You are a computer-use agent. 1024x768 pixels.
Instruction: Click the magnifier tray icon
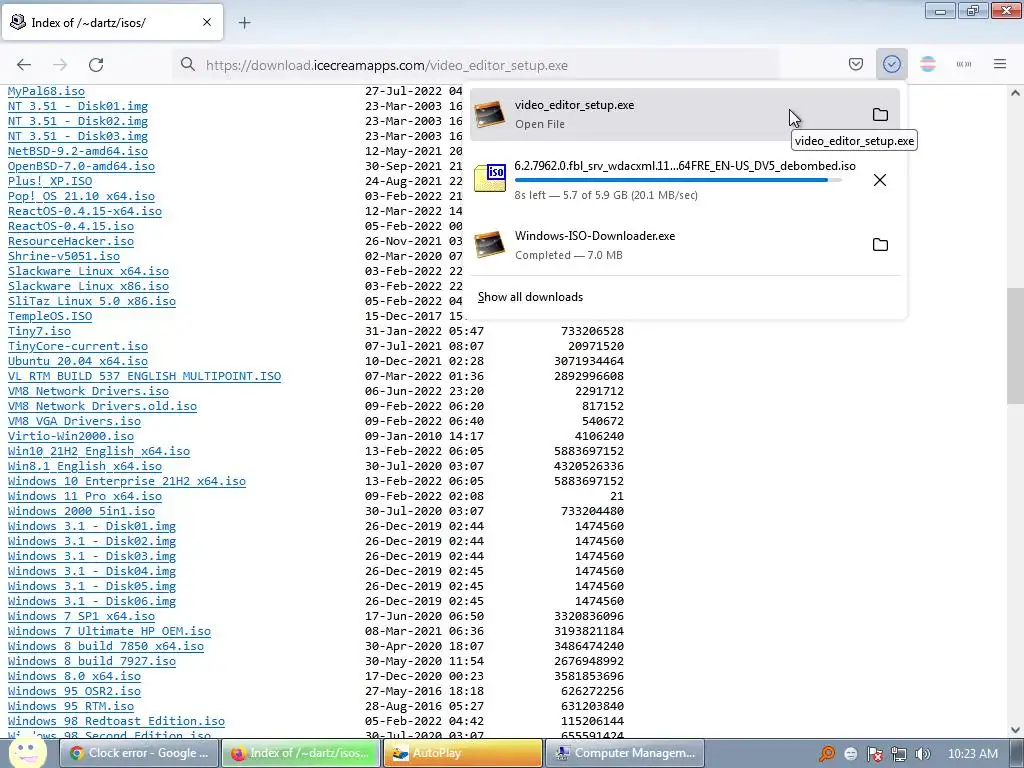point(827,754)
